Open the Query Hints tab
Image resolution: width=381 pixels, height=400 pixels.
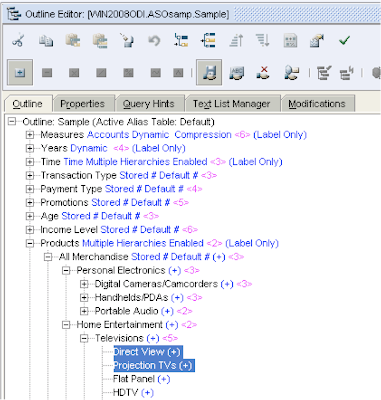point(149,104)
